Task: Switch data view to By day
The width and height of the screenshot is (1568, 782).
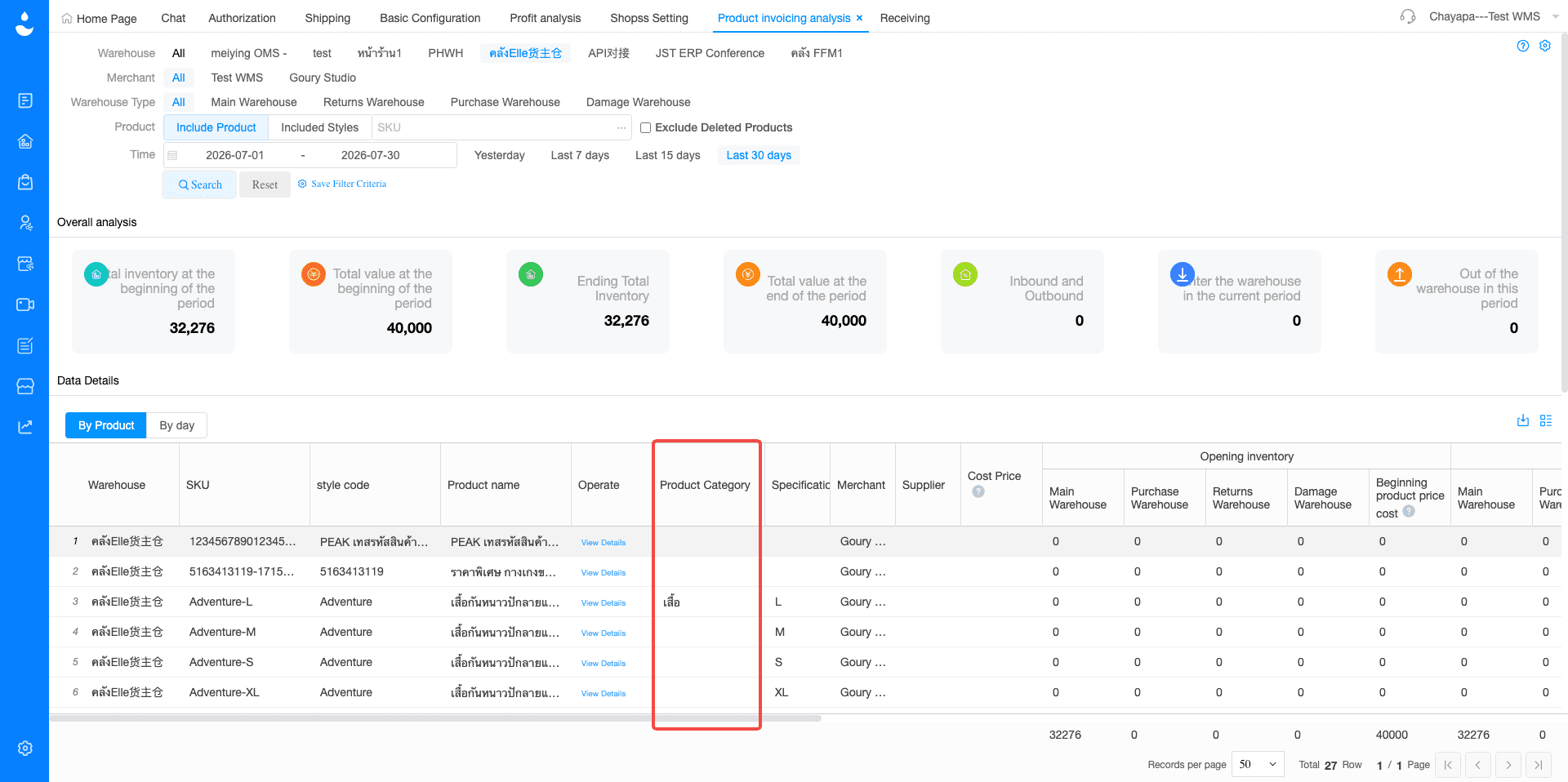Action: click(177, 425)
